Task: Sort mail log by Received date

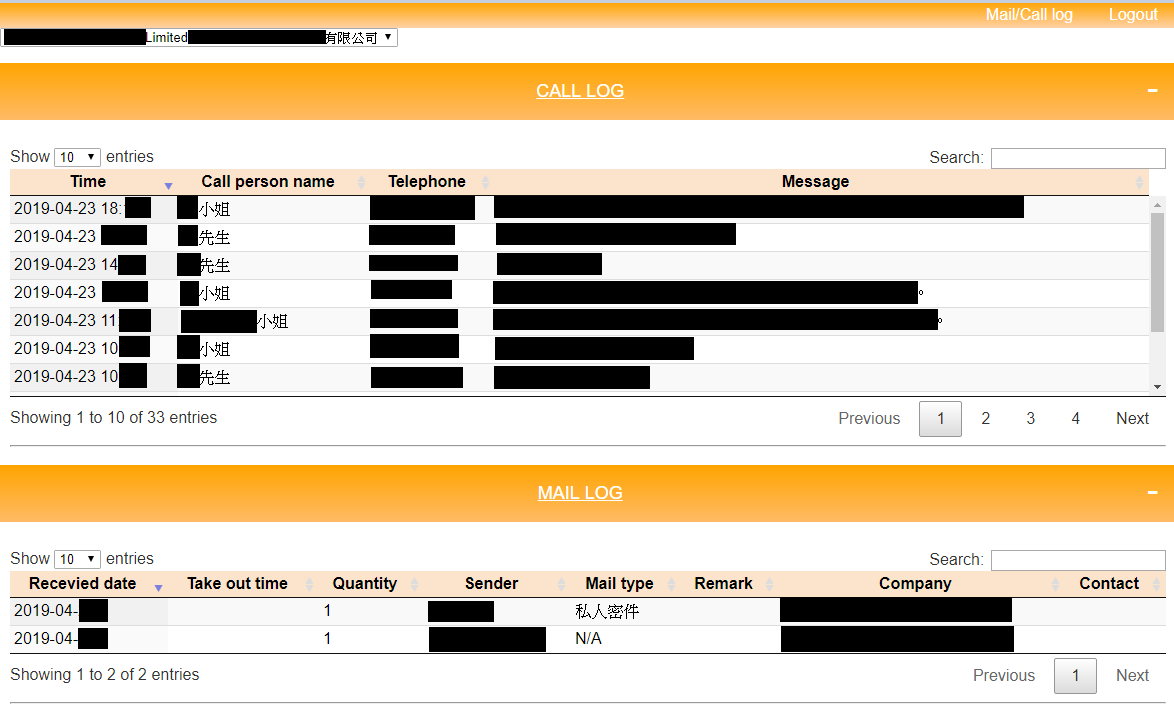Action: [82, 584]
